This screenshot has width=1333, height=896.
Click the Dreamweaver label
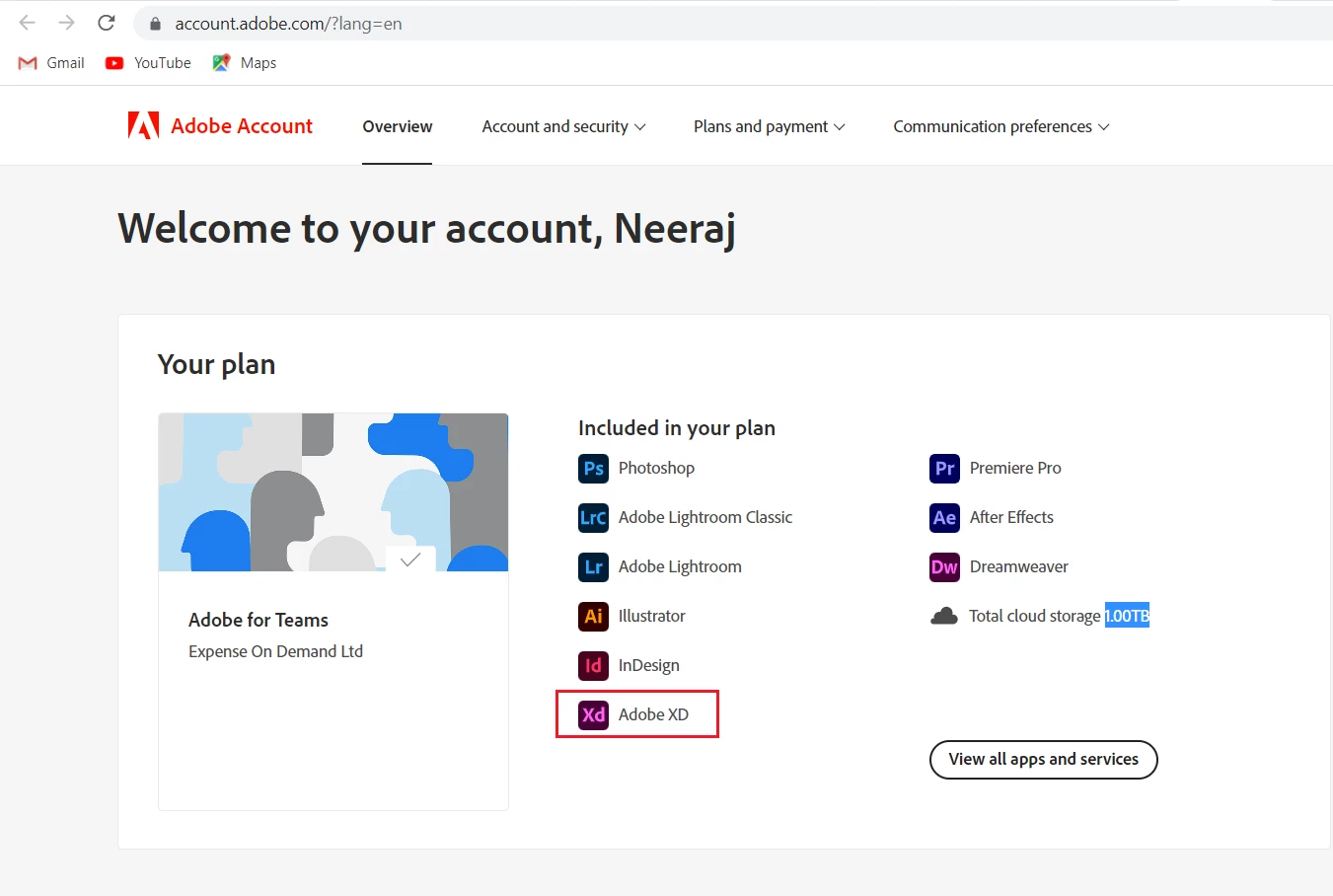[x=1019, y=566]
